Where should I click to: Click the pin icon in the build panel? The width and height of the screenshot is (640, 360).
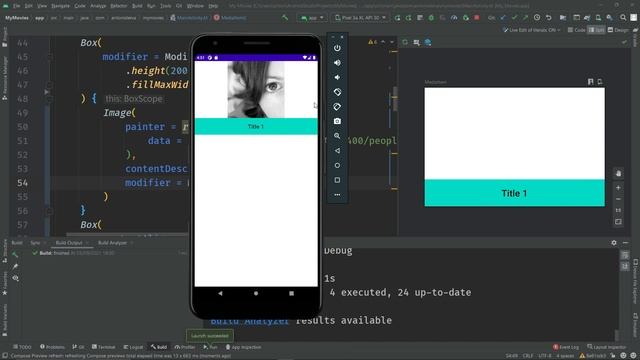(16, 267)
